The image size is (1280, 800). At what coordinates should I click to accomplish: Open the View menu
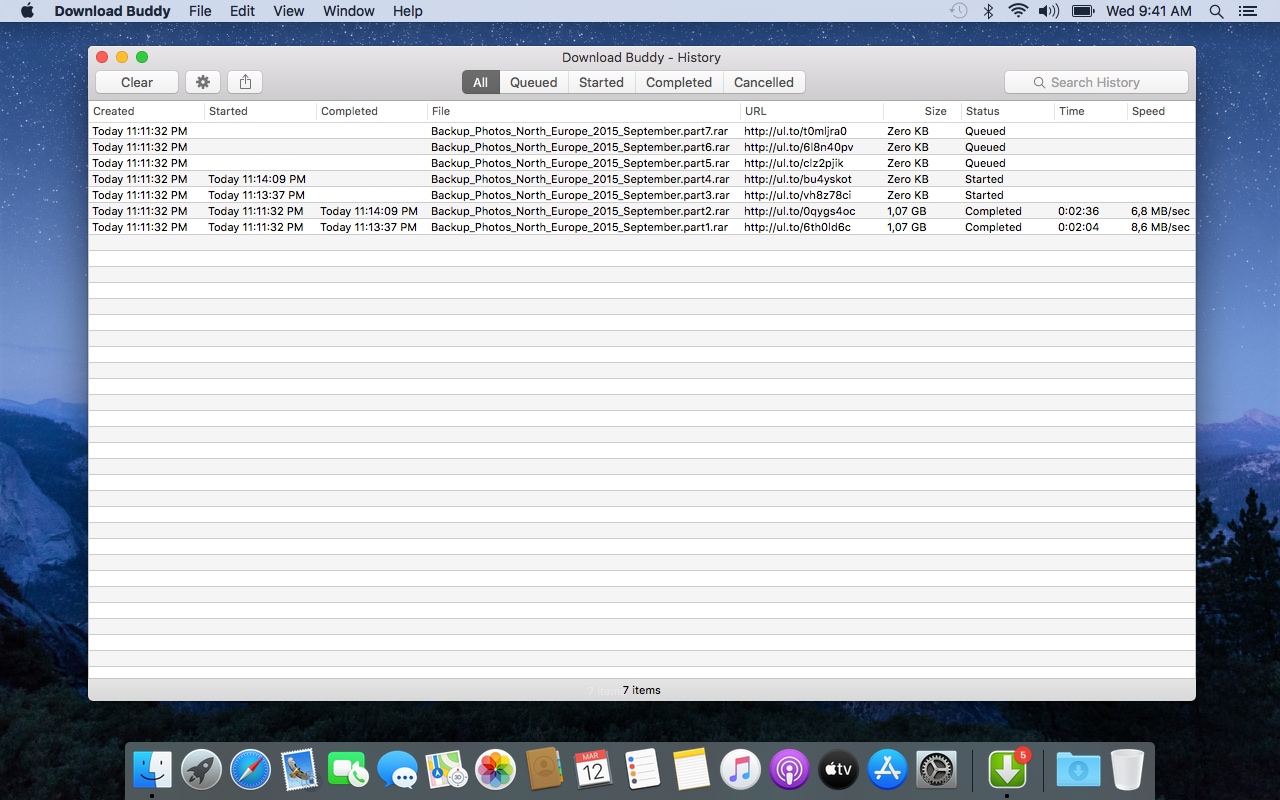[289, 11]
